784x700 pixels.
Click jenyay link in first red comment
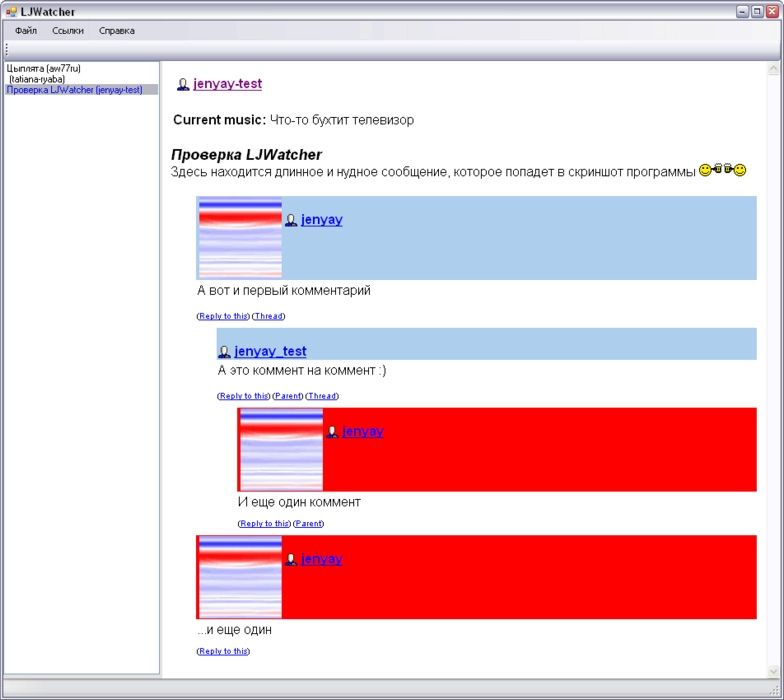click(x=362, y=431)
